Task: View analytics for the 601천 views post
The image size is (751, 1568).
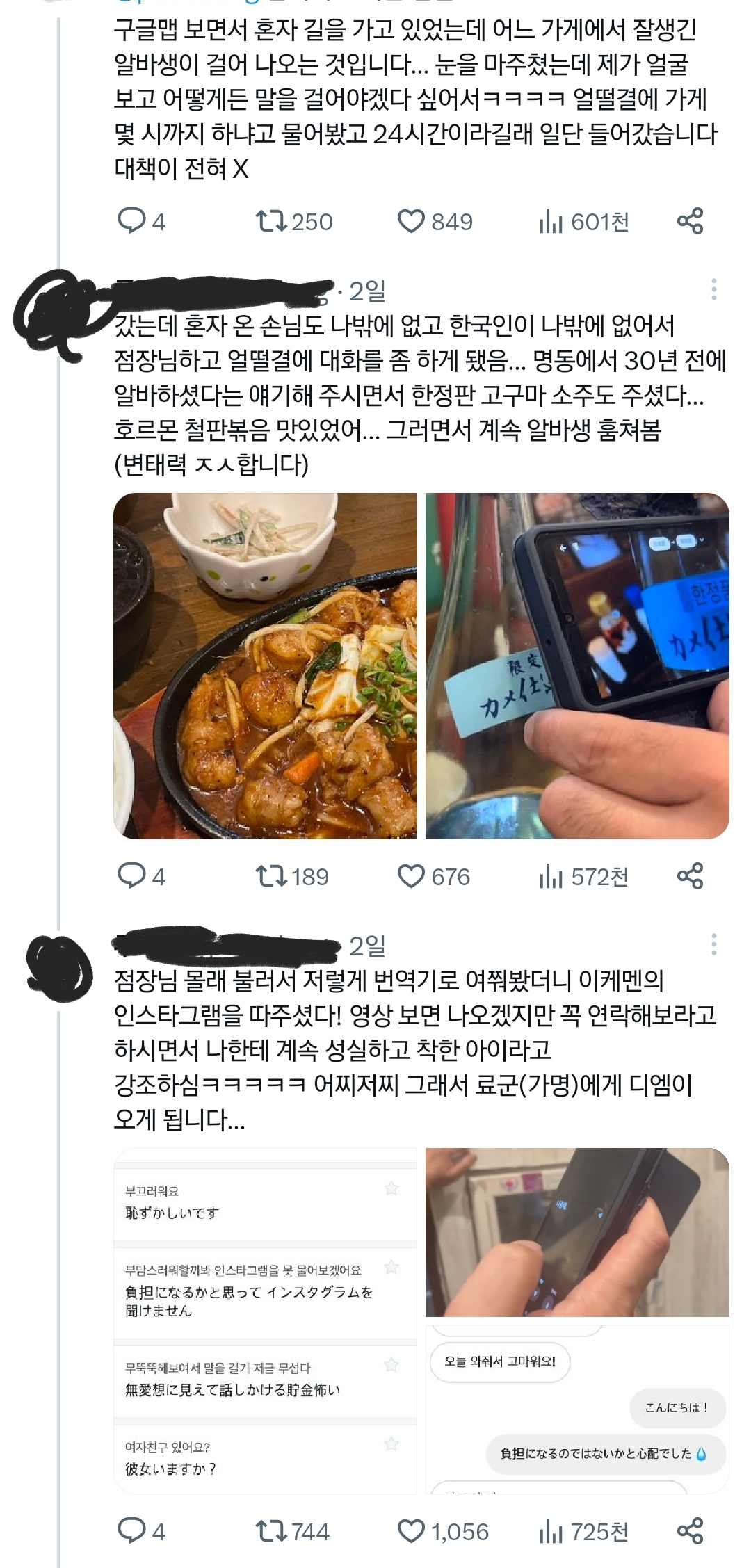Action: click(583, 222)
